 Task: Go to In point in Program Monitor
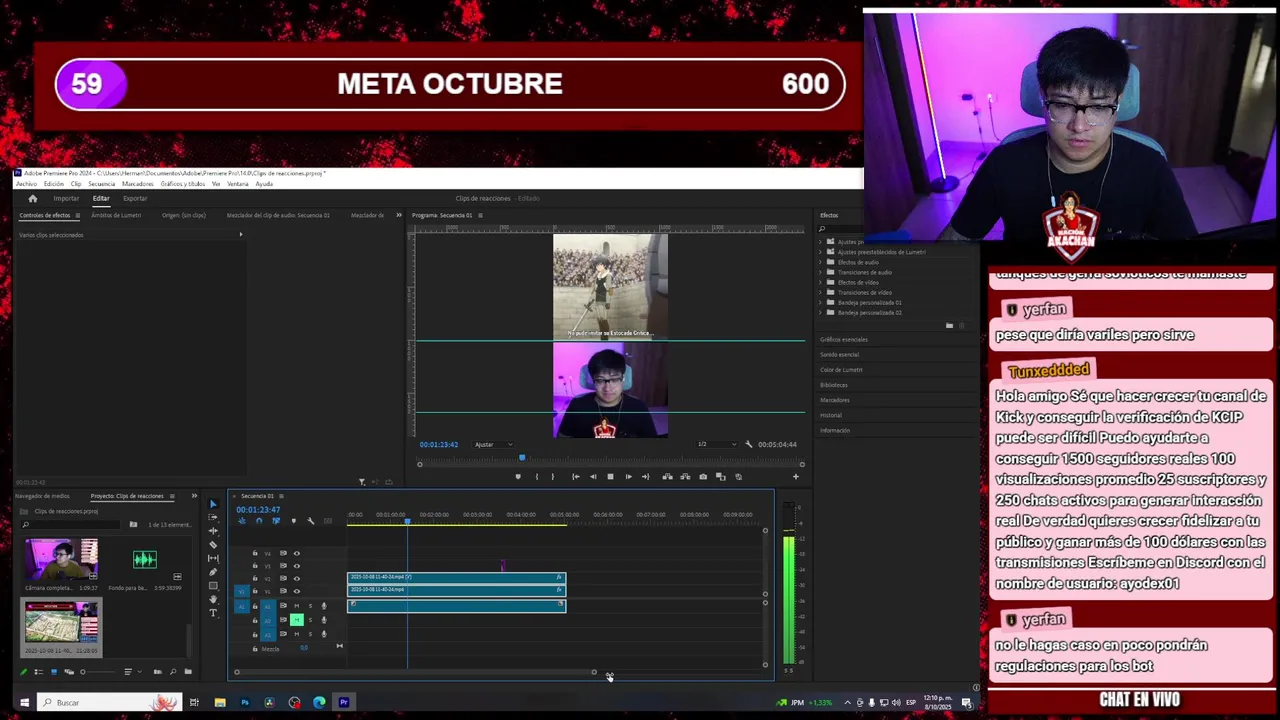point(575,477)
